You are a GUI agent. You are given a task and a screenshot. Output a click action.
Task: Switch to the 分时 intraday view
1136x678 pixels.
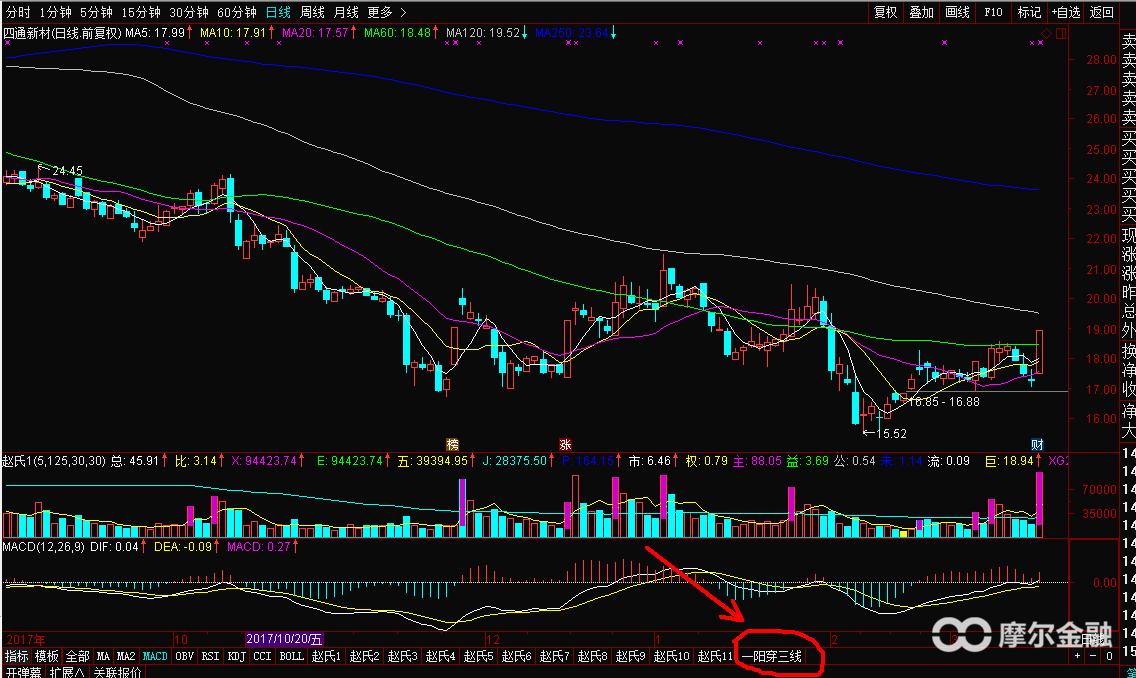pyautogui.click(x=18, y=12)
